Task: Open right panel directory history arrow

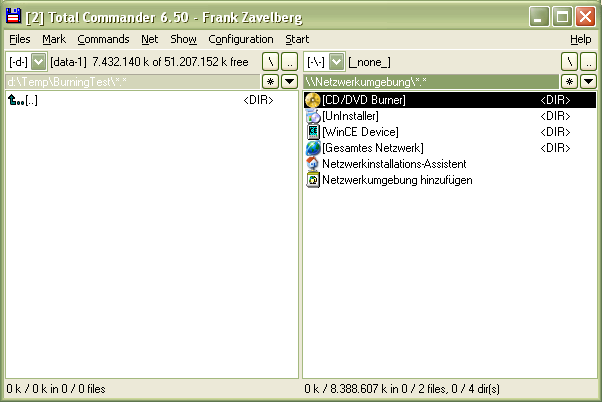Action: point(588,81)
